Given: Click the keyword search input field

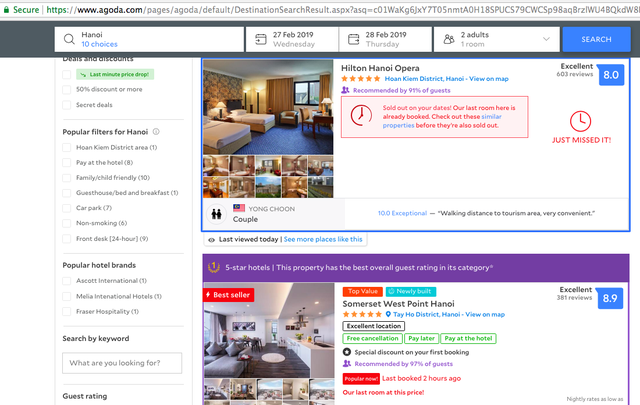Looking at the screenshot, I should (x=122, y=363).
